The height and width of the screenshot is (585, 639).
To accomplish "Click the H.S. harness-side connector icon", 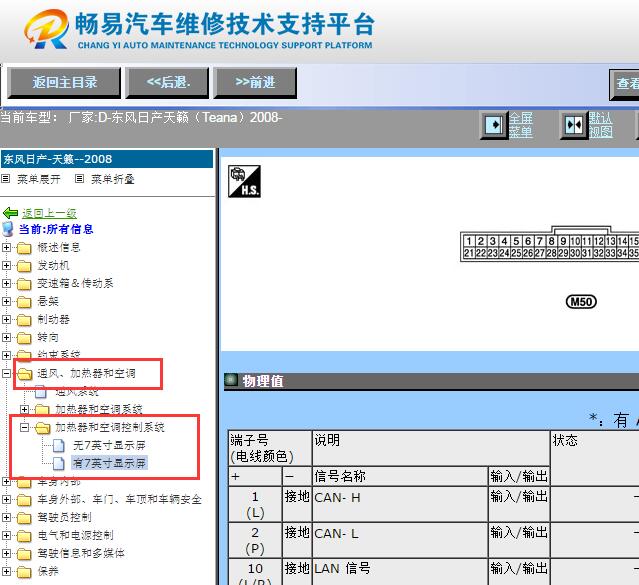I will (x=244, y=181).
